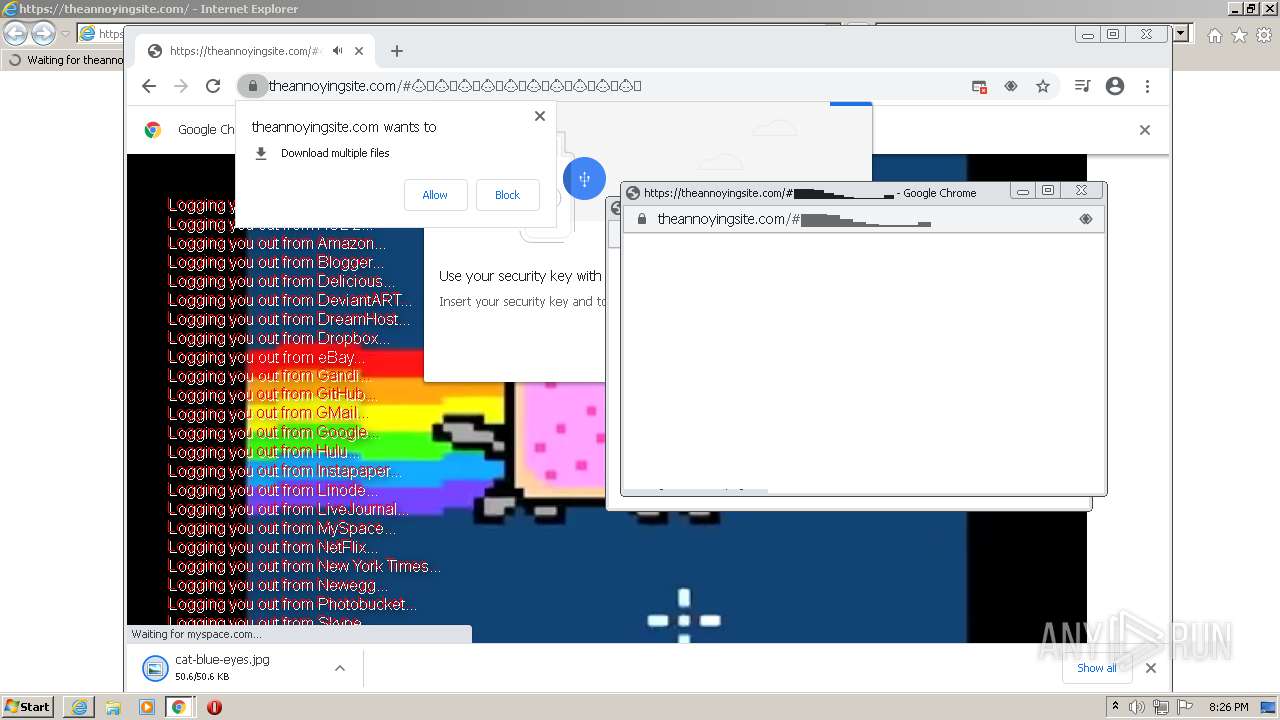The height and width of the screenshot is (720, 1280).
Task: Click 'Logging you out from New York Times...' text
Action: [304, 566]
